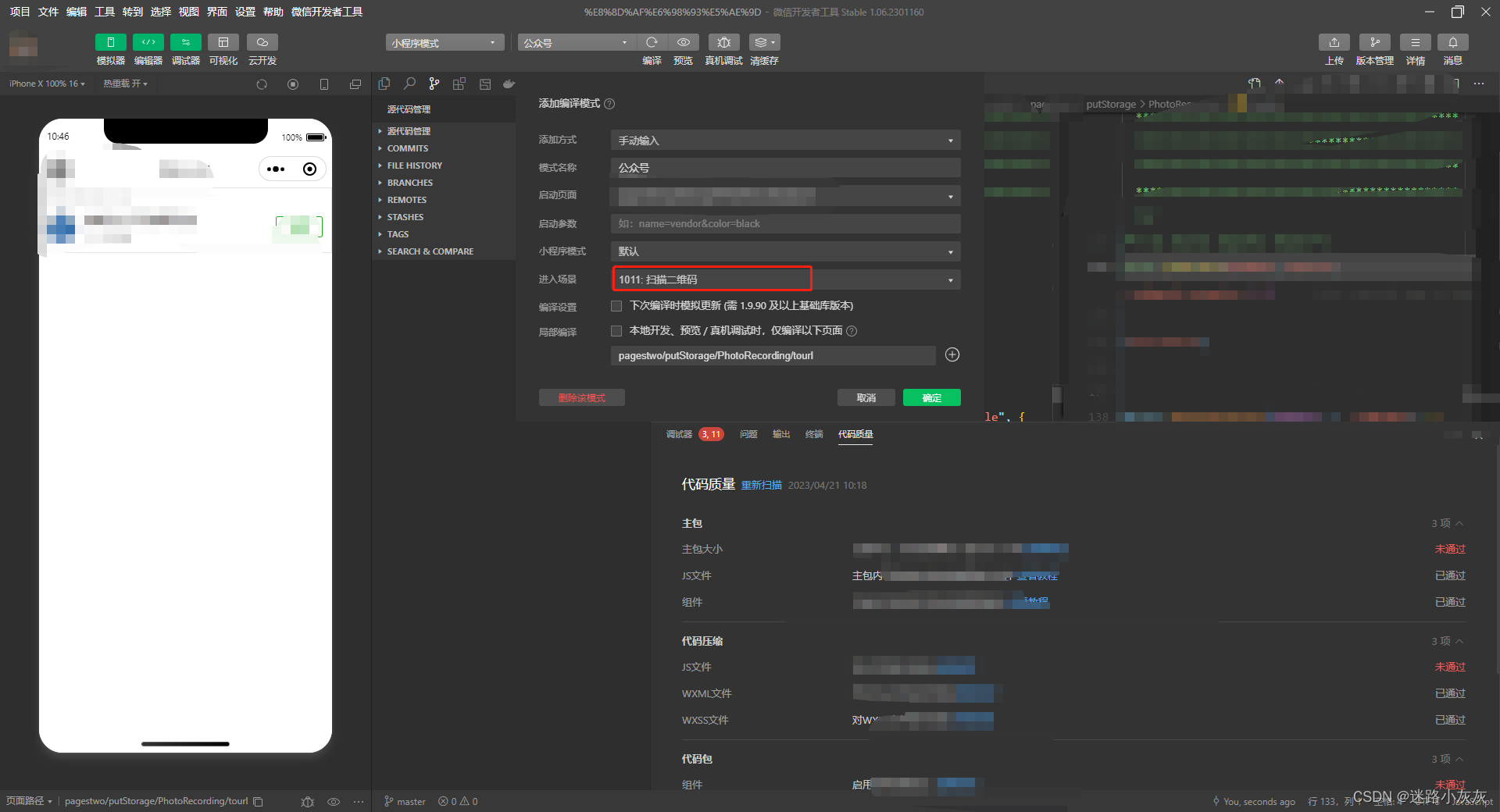The image size is (1500, 812).
Task: Open the 小程序模式 默认 dropdown
Action: (x=785, y=251)
